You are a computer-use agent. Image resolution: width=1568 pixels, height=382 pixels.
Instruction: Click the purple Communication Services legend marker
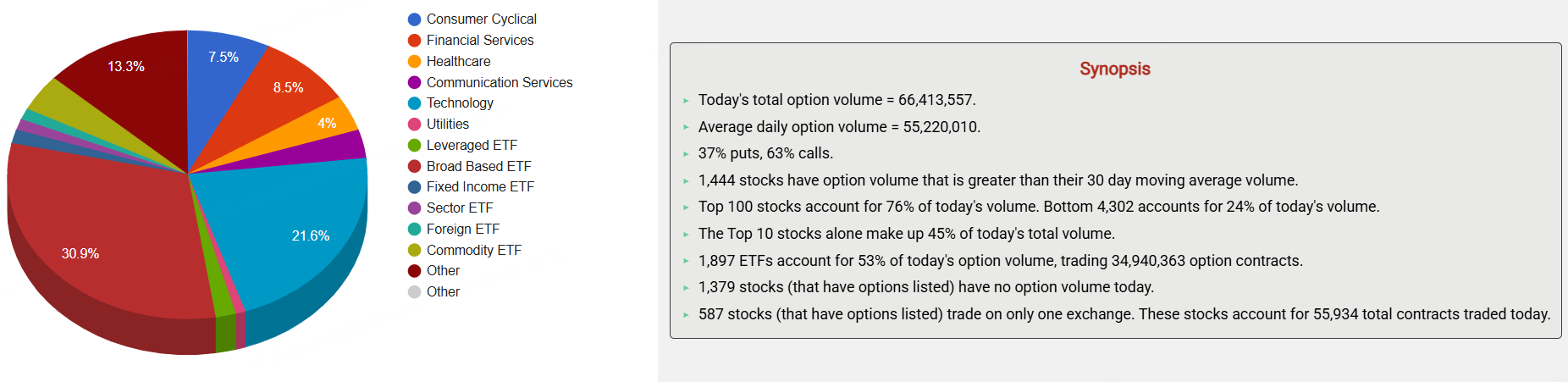(x=414, y=83)
